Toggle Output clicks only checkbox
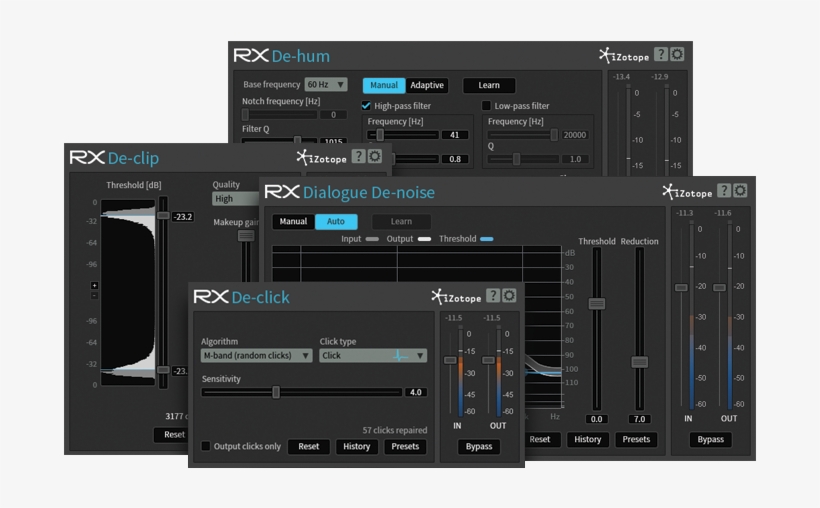 (x=206, y=446)
